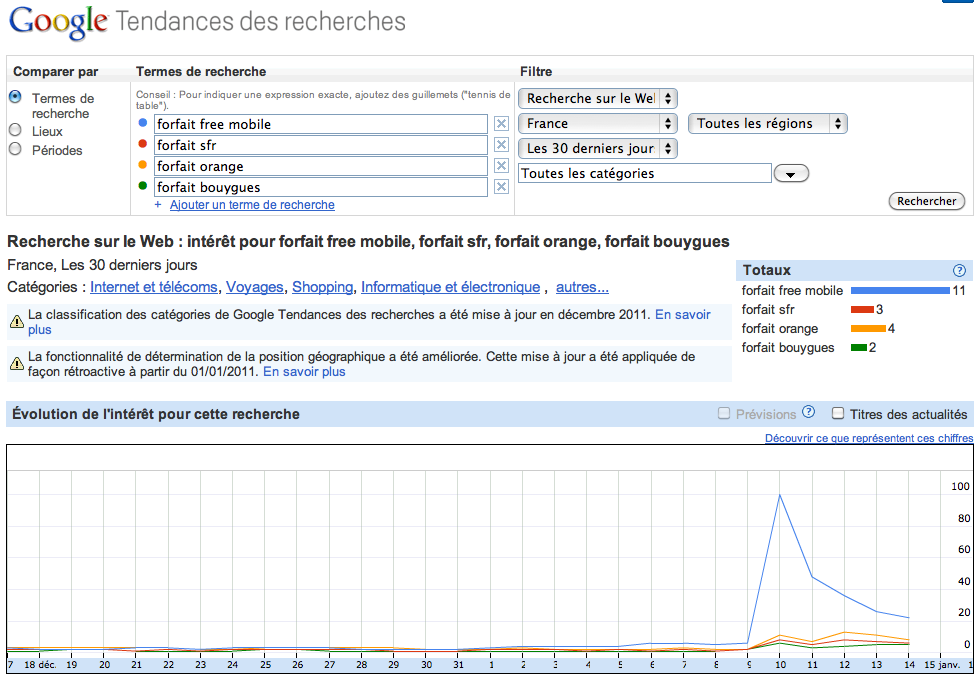Open 'Les 30 derniers jours' dropdown
975x675 pixels.
click(x=598, y=149)
